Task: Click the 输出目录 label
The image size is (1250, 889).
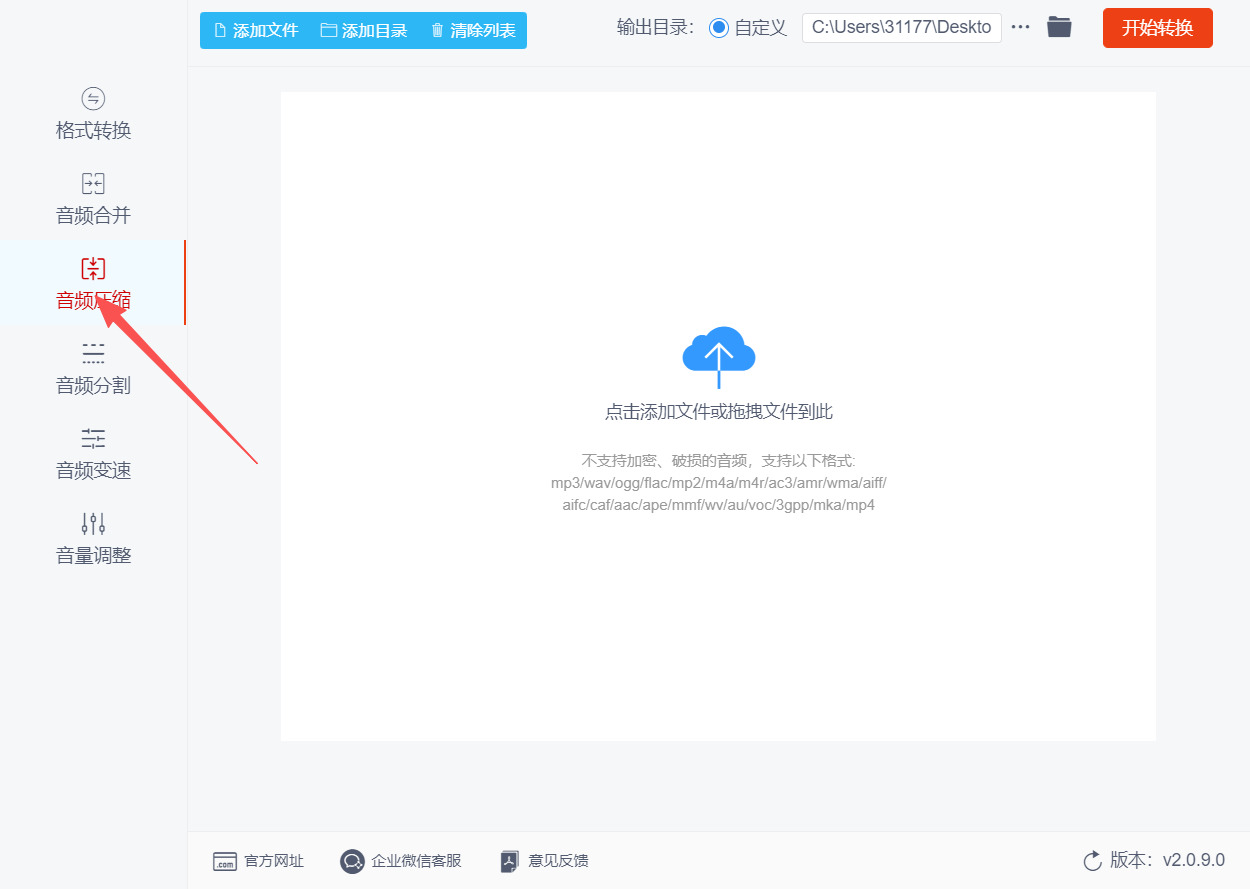Action: coord(656,28)
